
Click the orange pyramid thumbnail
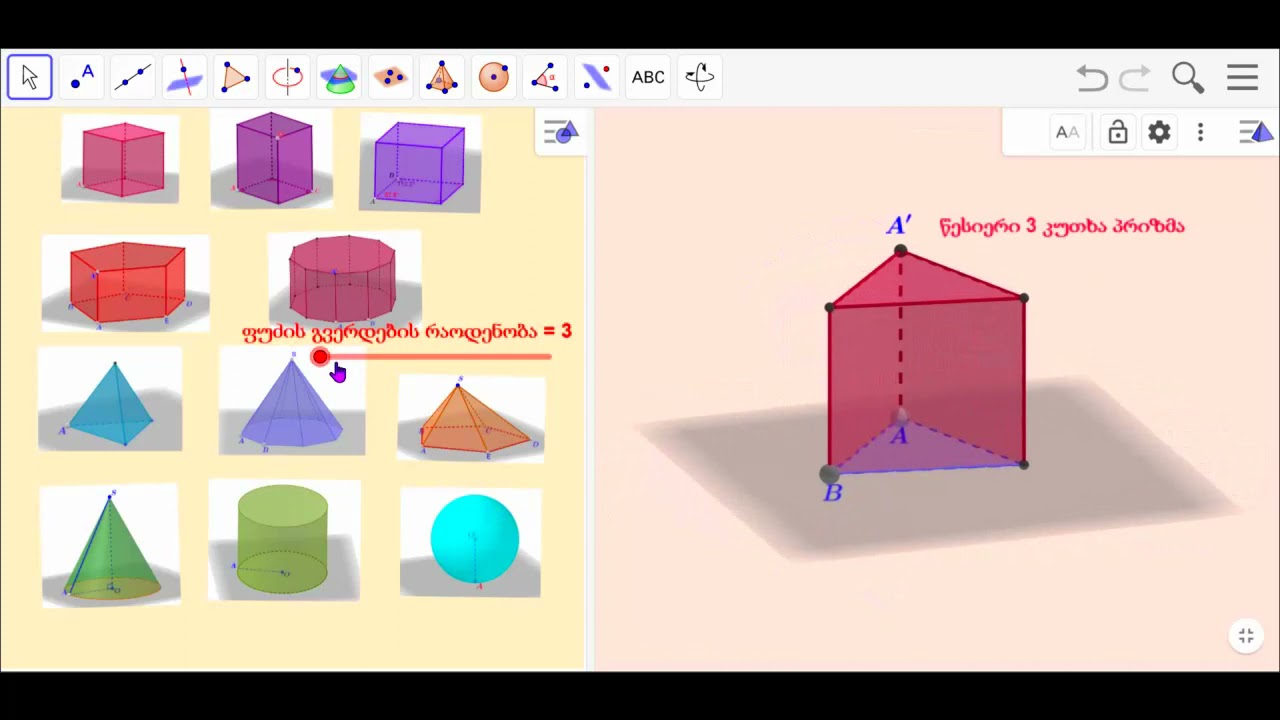click(x=471, y=418)
